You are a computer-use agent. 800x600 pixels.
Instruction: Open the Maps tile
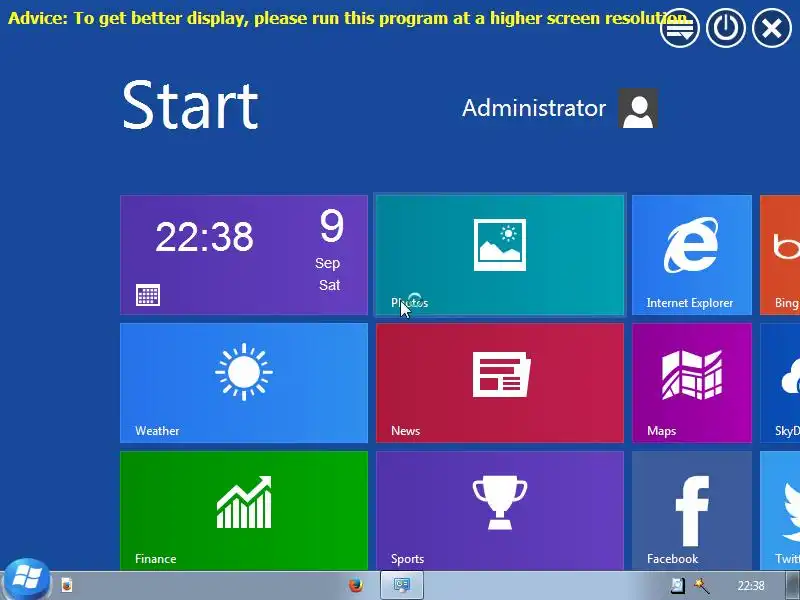click(691, 383)
